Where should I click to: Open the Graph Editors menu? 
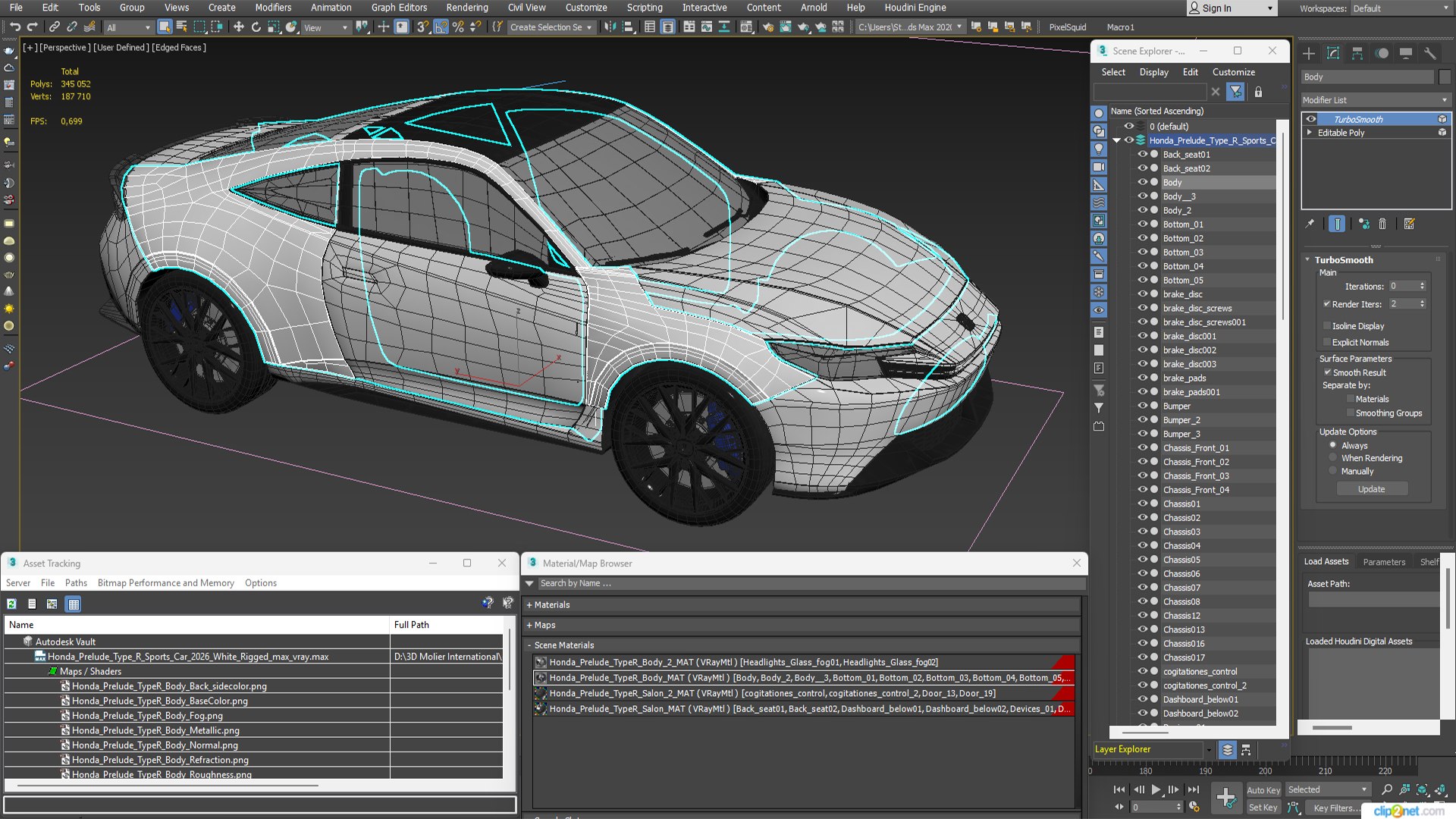[399, 8]
